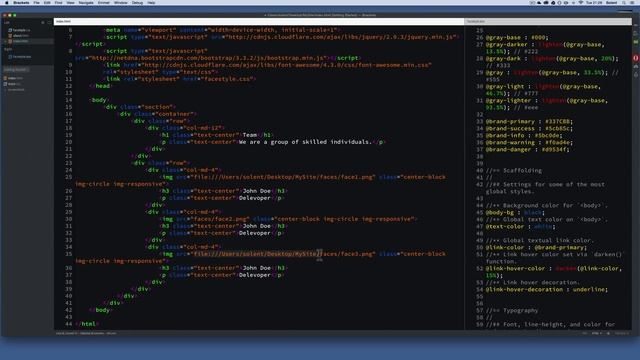Click "Delevoper" text on line 37

pyautogui.click(x=255, y=275)
